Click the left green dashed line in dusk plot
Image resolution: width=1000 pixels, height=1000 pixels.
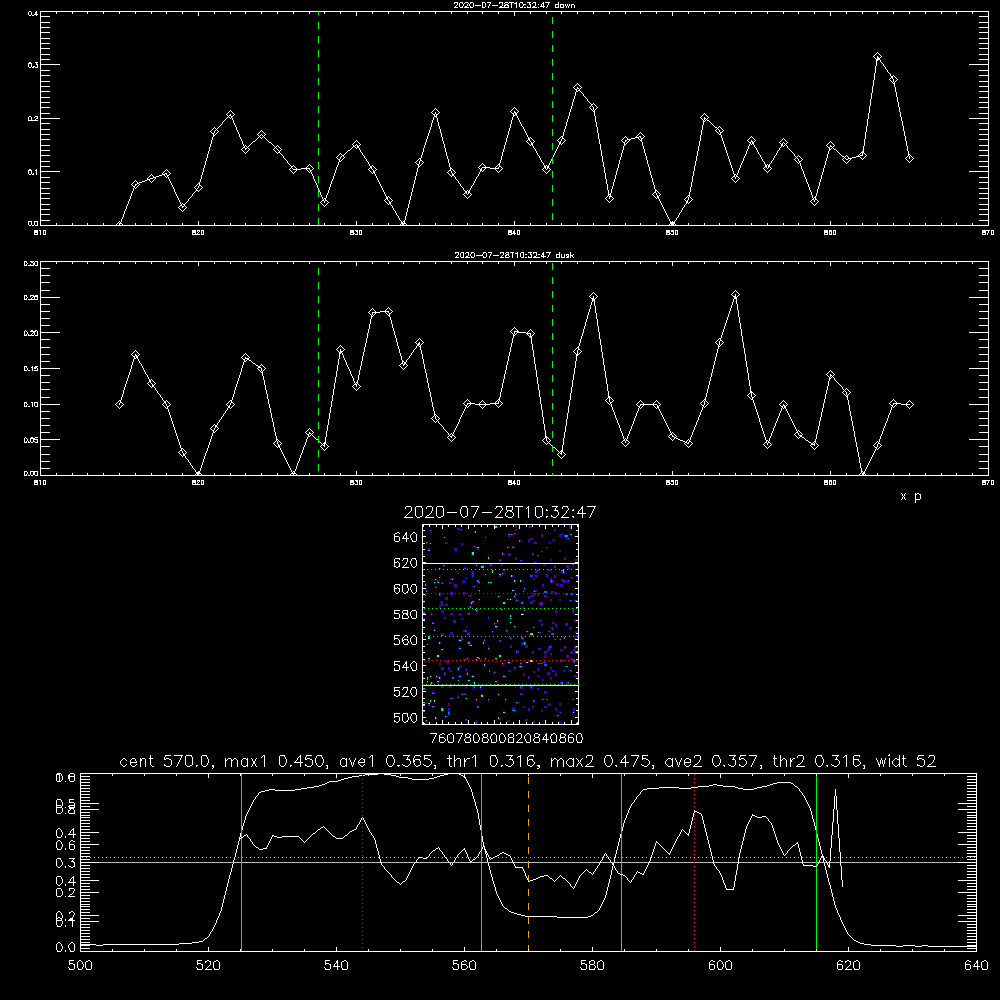point(318,369)
